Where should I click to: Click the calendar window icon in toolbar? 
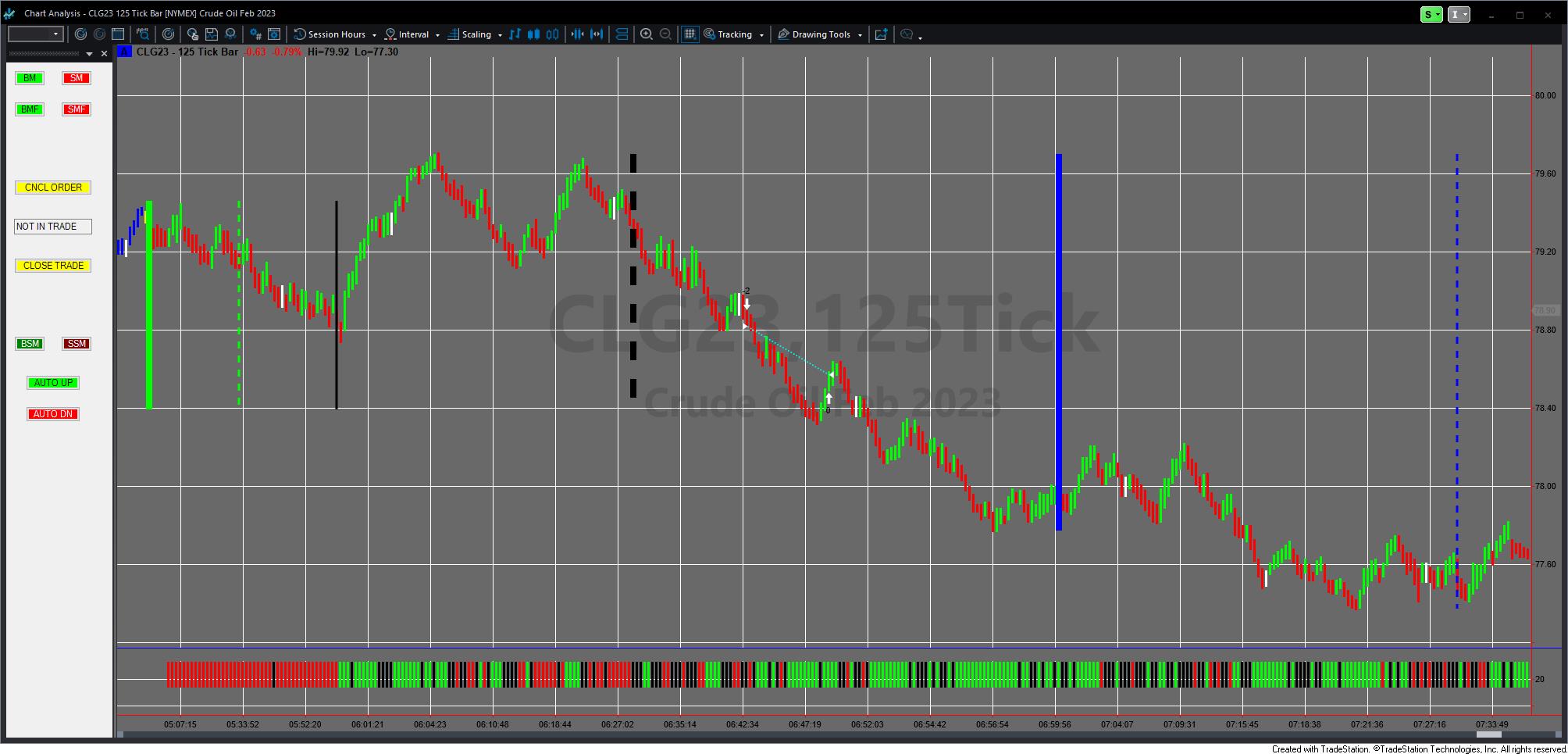tap(118, 34)
